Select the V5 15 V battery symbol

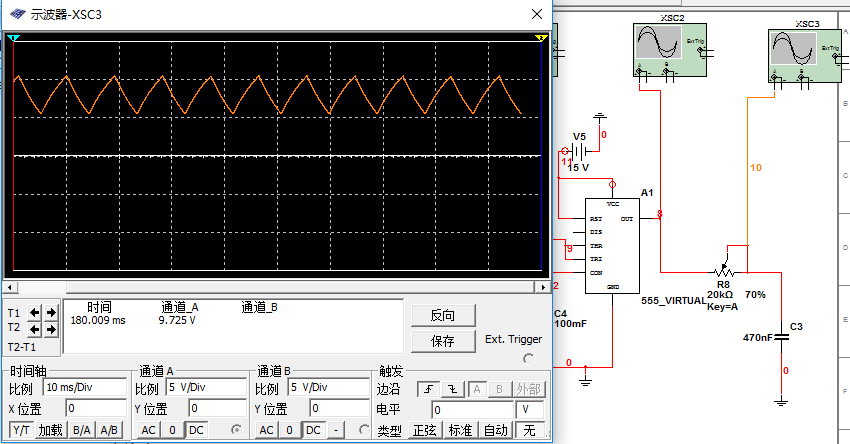click(579, 151)
